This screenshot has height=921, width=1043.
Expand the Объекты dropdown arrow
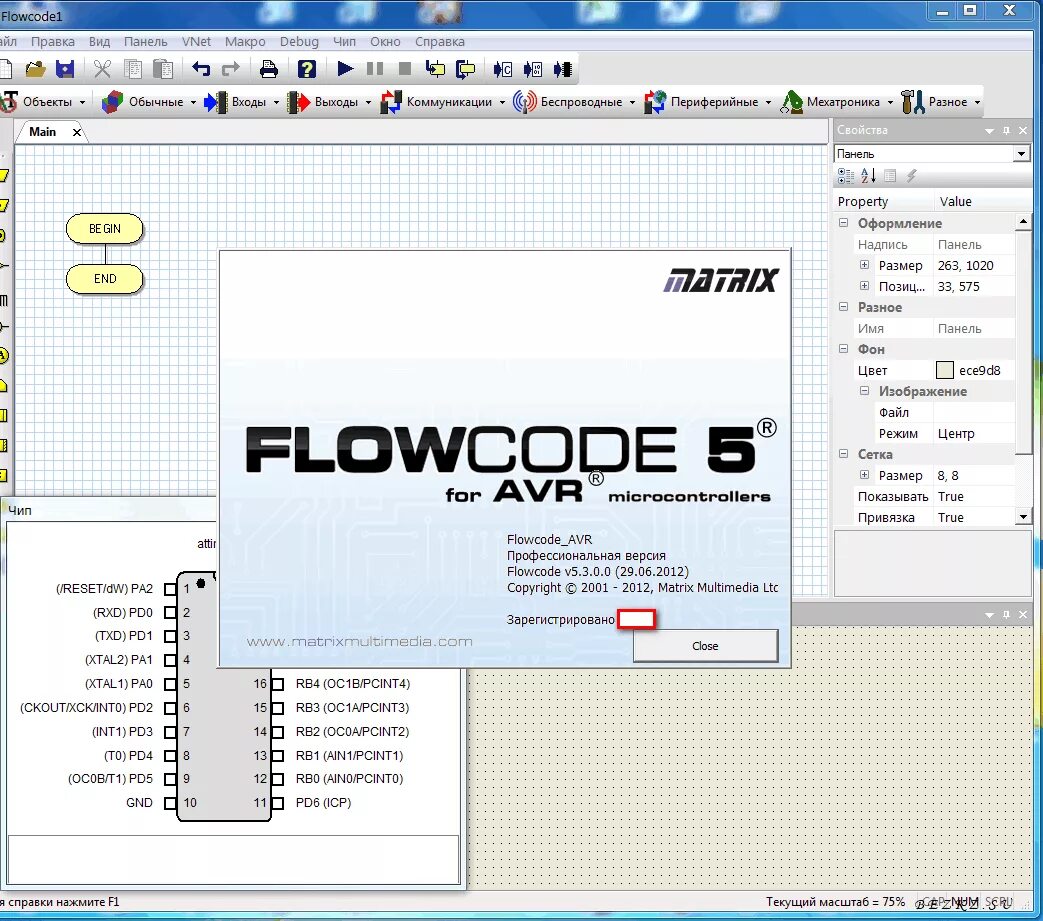pyautogui.click(x=82, y=102)
